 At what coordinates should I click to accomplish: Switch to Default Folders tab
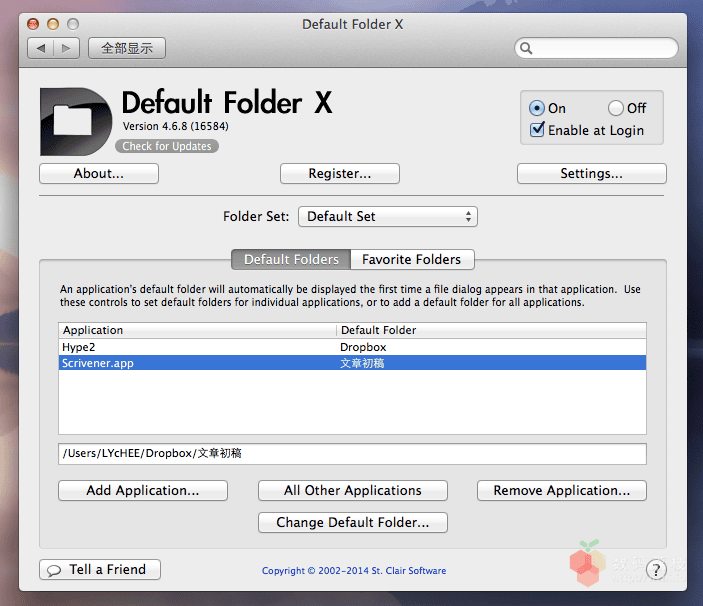[x=291, y=260]
